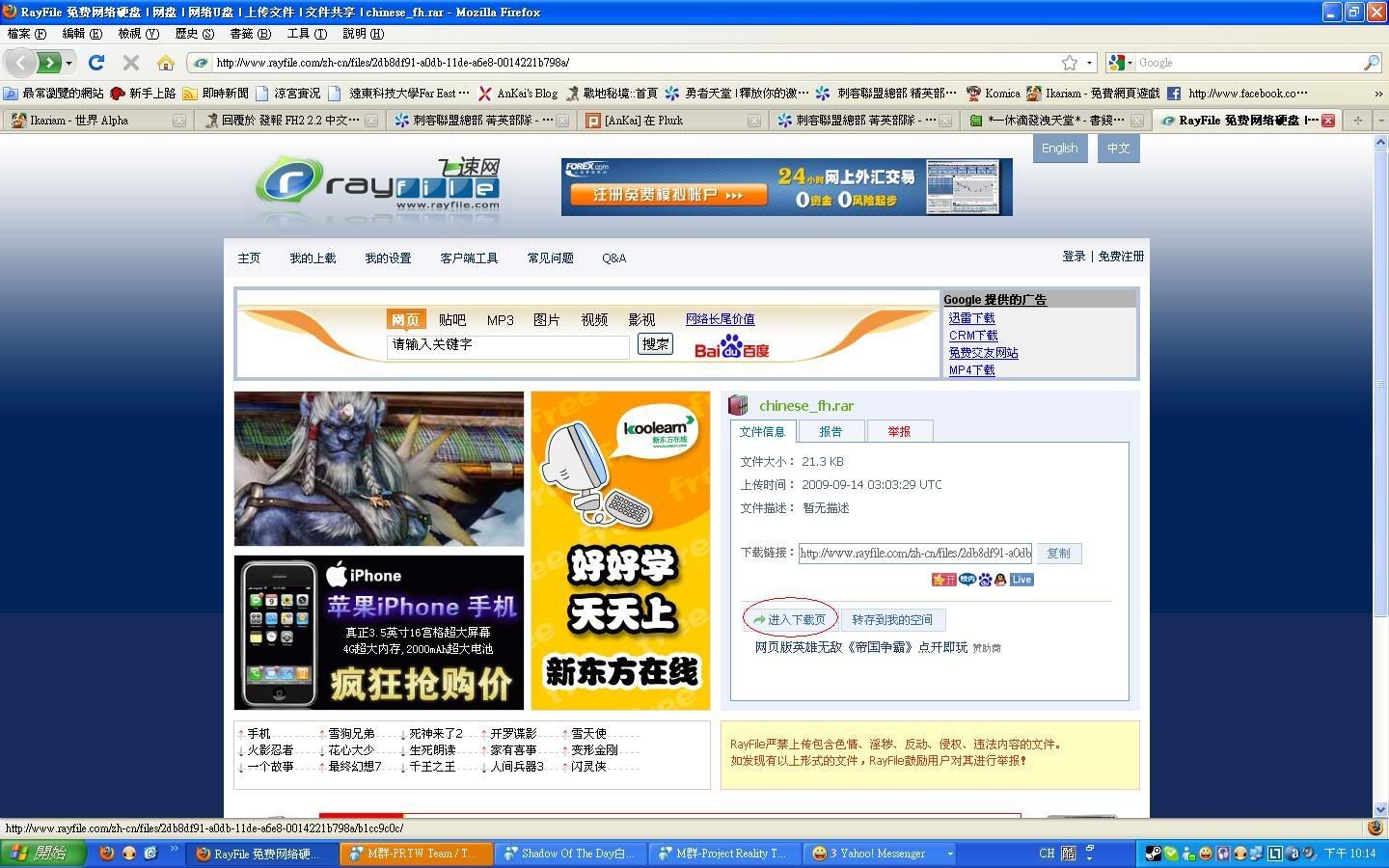
Task: Click the bookmark star in the address bar
Action: click(x=1071, y=62)
